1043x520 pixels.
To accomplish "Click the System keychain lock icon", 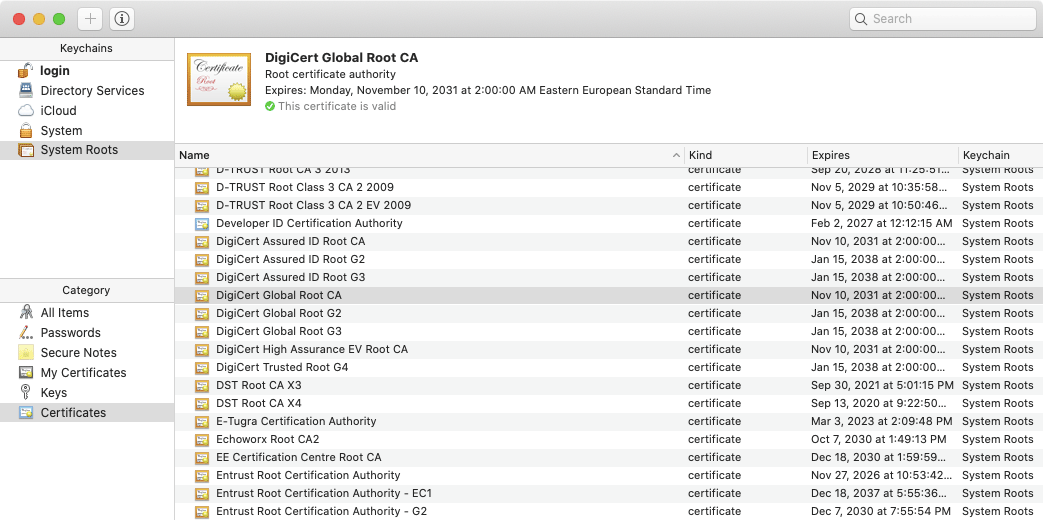I will [x=26, y=131].
